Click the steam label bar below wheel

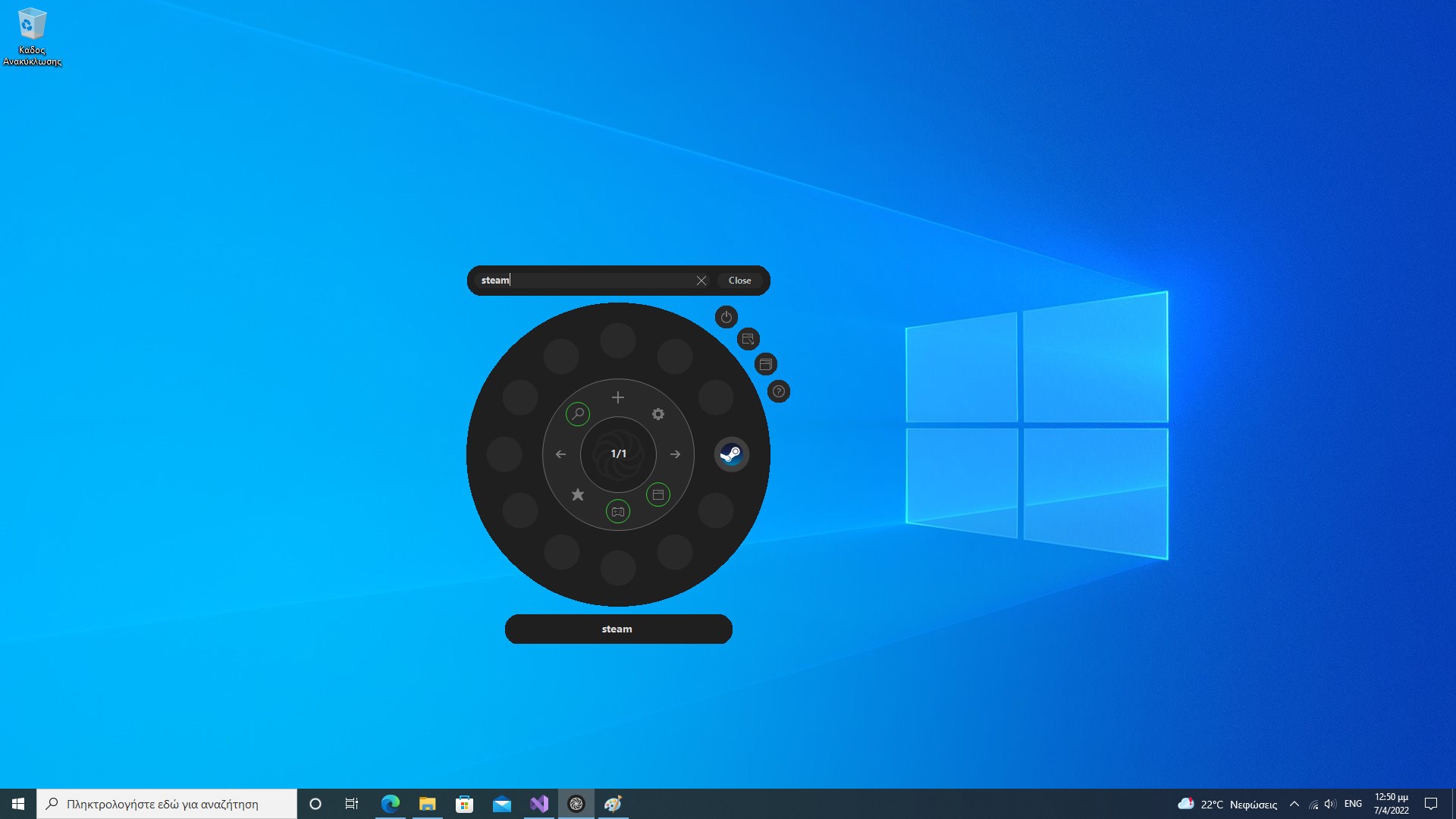click(618, 629)
